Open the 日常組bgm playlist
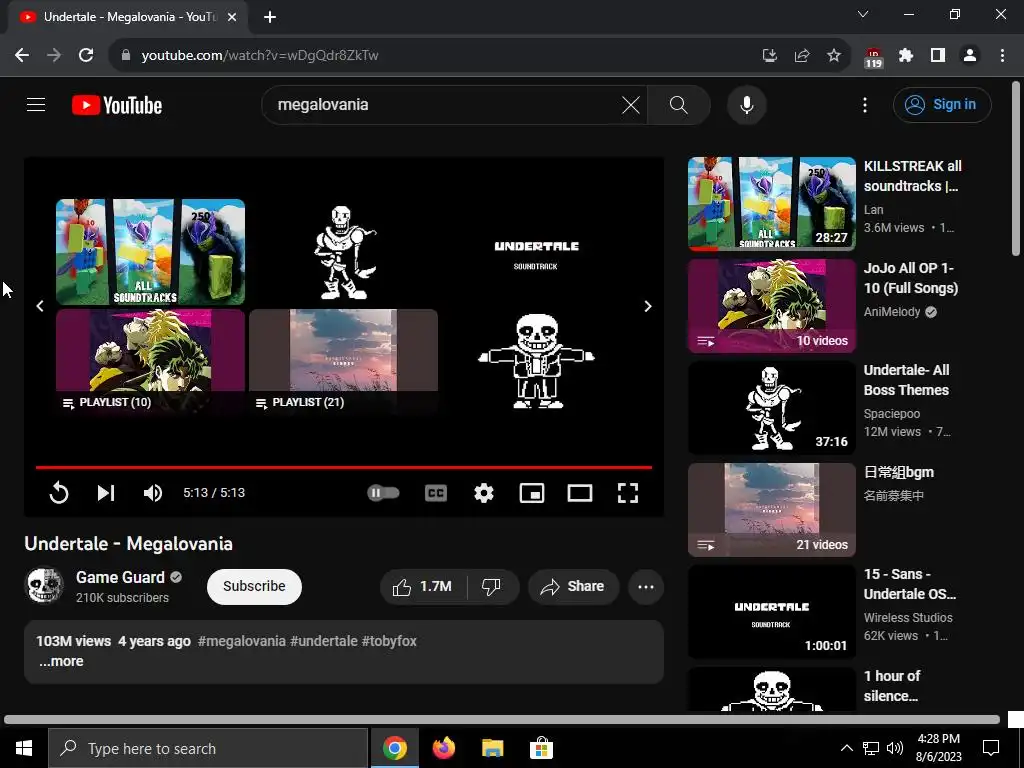The image size is (1024, 768). pyautogui.click(x=899, y=472)
